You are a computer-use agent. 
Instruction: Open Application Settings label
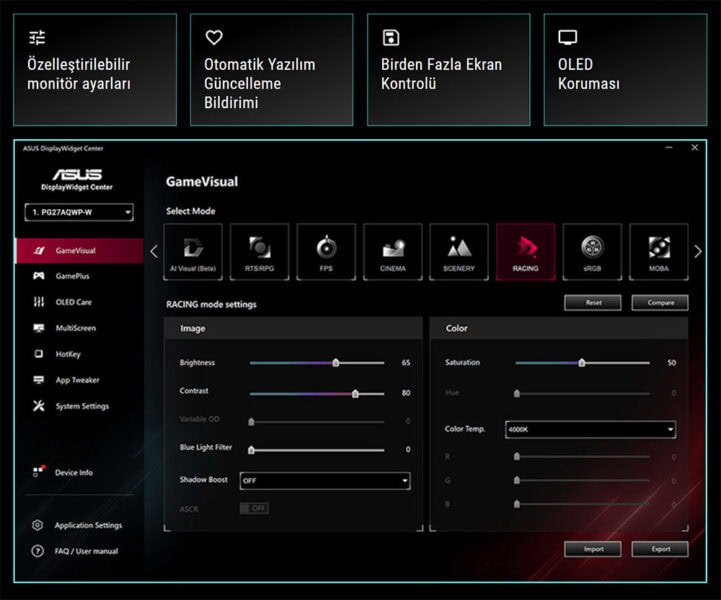pos(88,525)
